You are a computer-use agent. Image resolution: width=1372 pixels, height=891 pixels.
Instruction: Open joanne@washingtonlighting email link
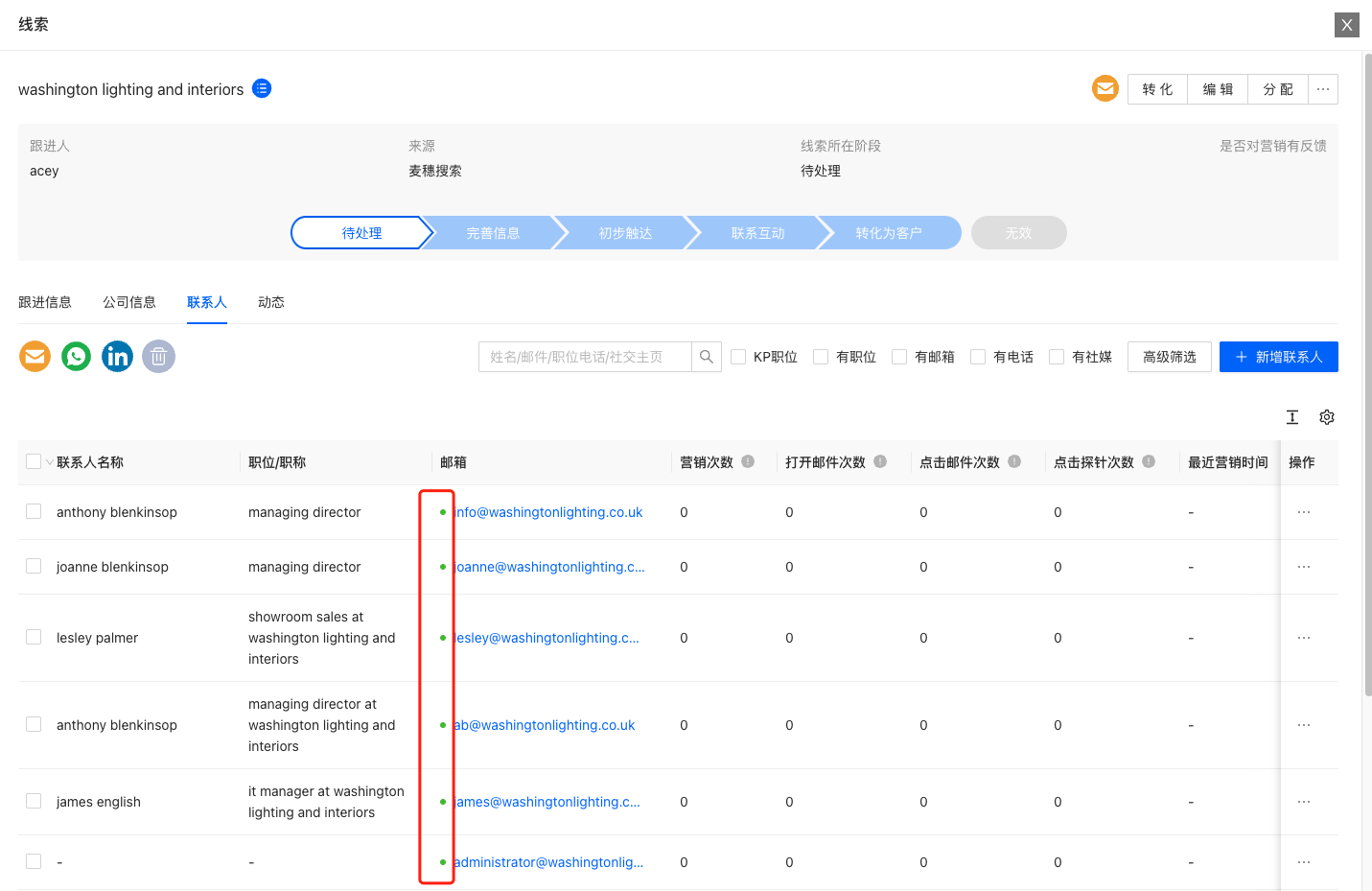(x=549, y=567)
